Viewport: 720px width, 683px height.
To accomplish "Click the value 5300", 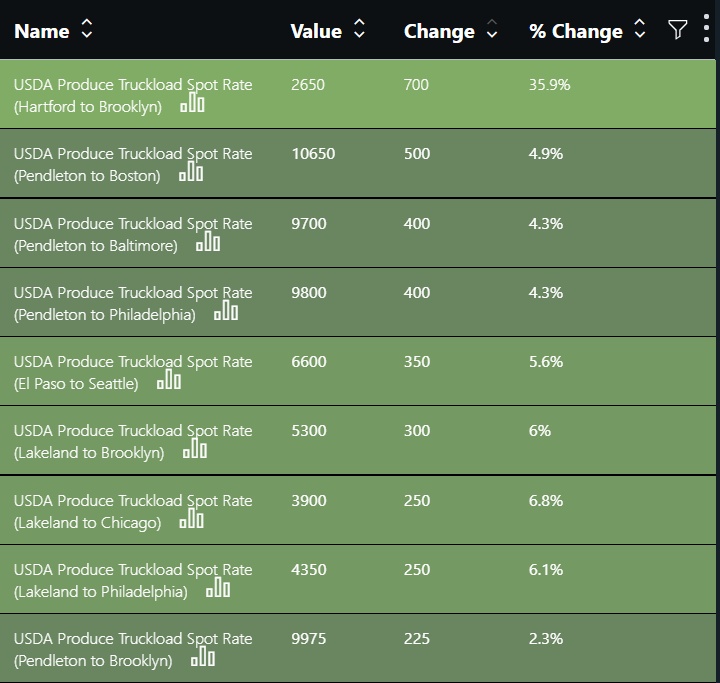I will [309, 430].
